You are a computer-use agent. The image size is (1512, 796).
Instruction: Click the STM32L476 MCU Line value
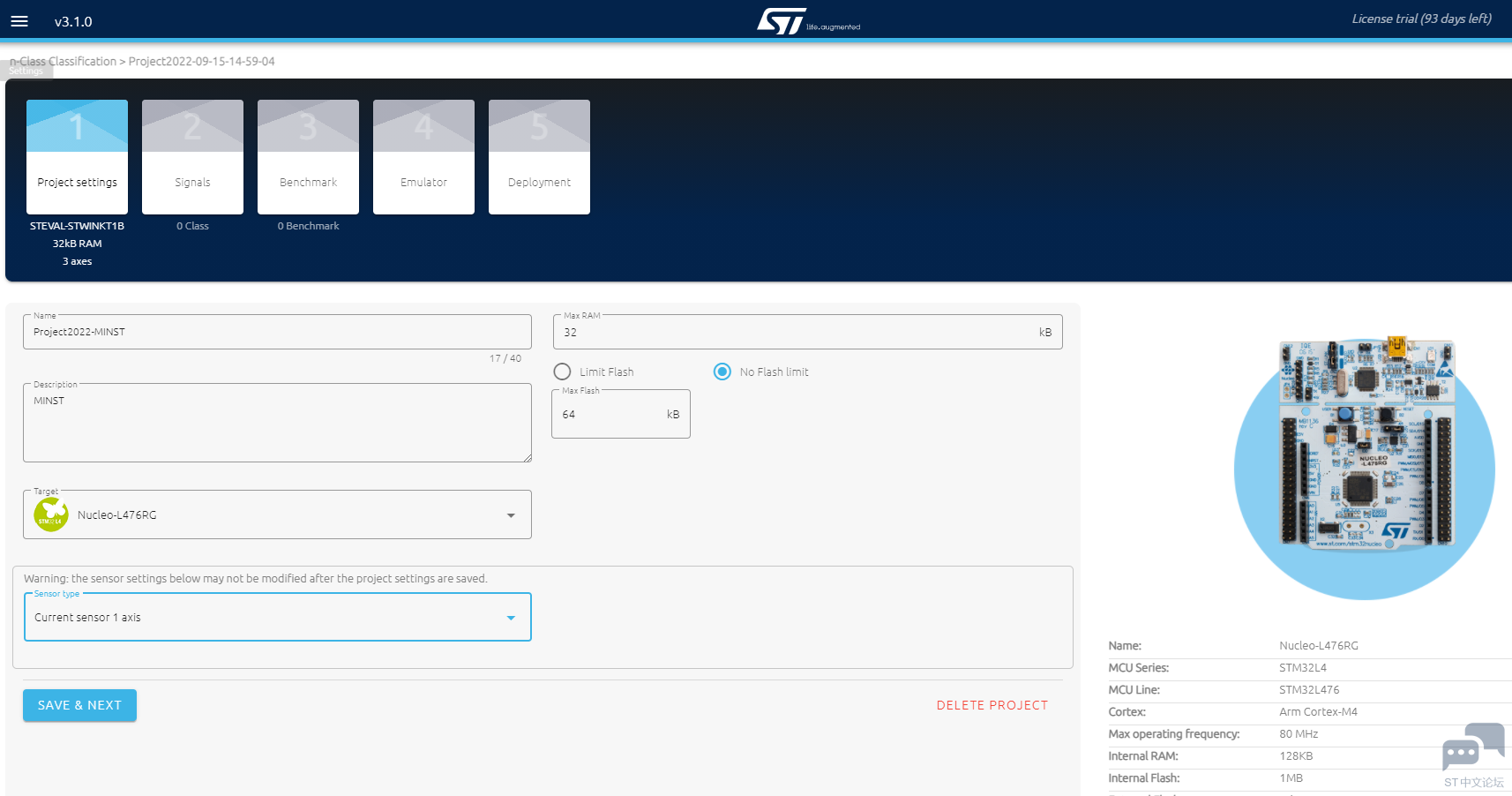[x=1309, y=690]
